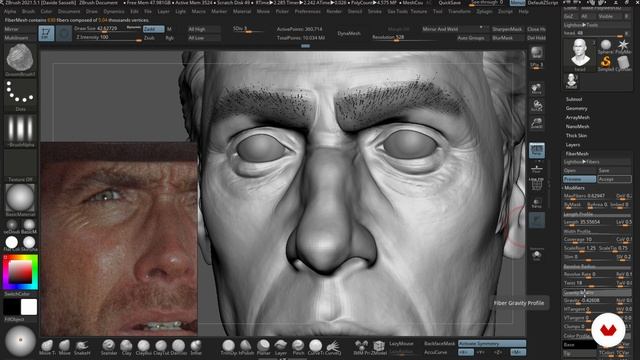This screenshot has height=360, width=640.
Task: Expand the Geometry sub-palette
Action: (x=576, y=108)
